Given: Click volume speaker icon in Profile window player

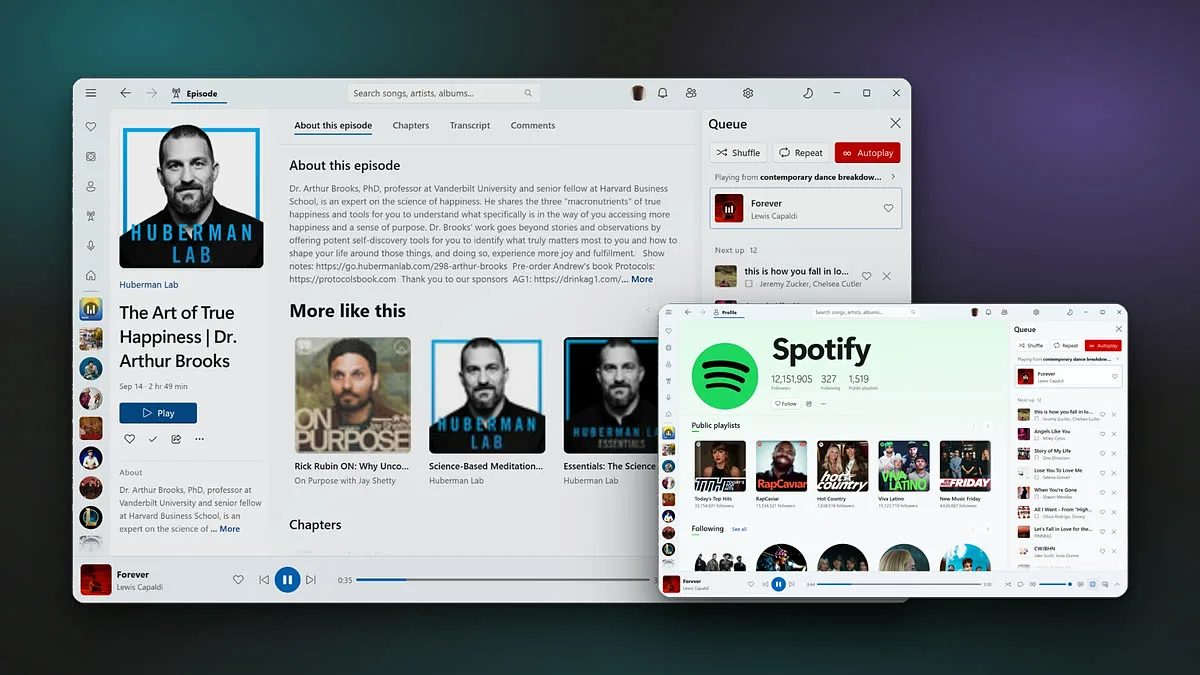Looking at the screenshot, I should click(1032, 584).
